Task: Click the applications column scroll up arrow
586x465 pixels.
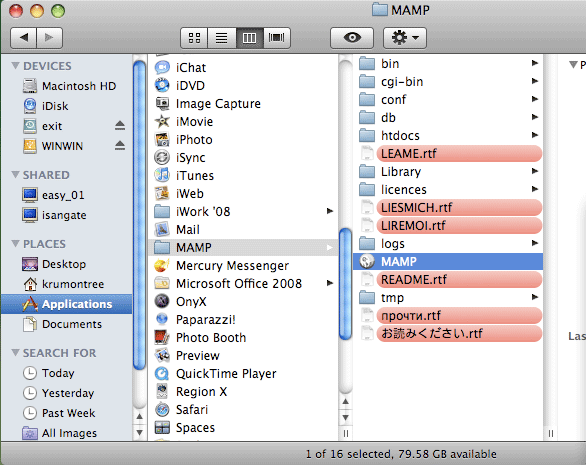Action: pos(346,401)
